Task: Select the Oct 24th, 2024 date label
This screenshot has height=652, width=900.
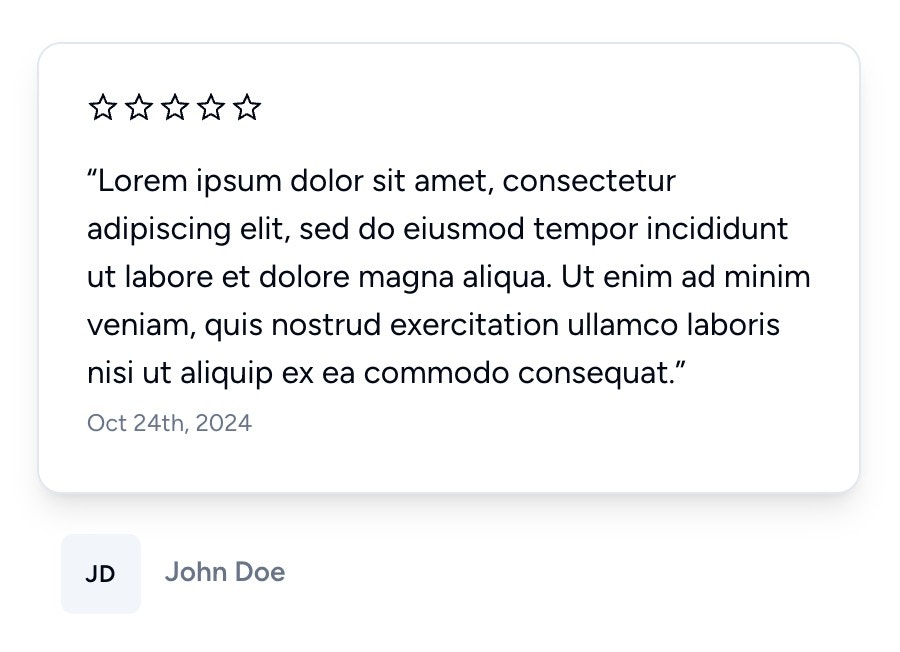Action: tap(169, 423)
